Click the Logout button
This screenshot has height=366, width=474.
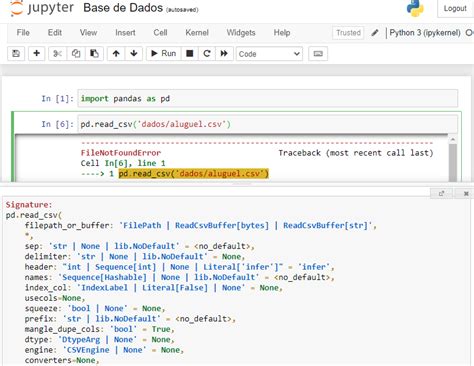pos(455,8)
